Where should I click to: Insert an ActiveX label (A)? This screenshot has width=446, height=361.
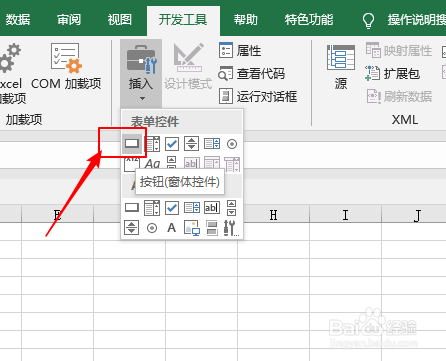point(172,228)
